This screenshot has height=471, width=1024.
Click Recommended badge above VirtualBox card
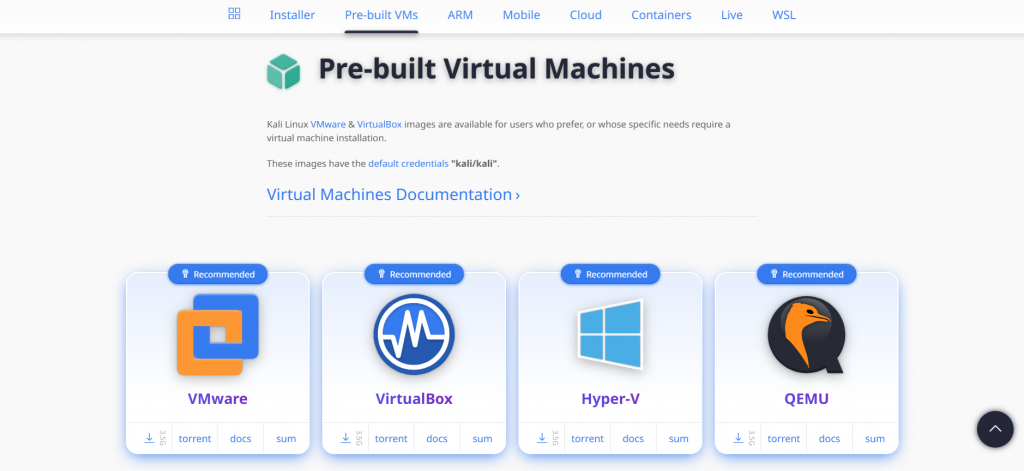coord(414,274)
